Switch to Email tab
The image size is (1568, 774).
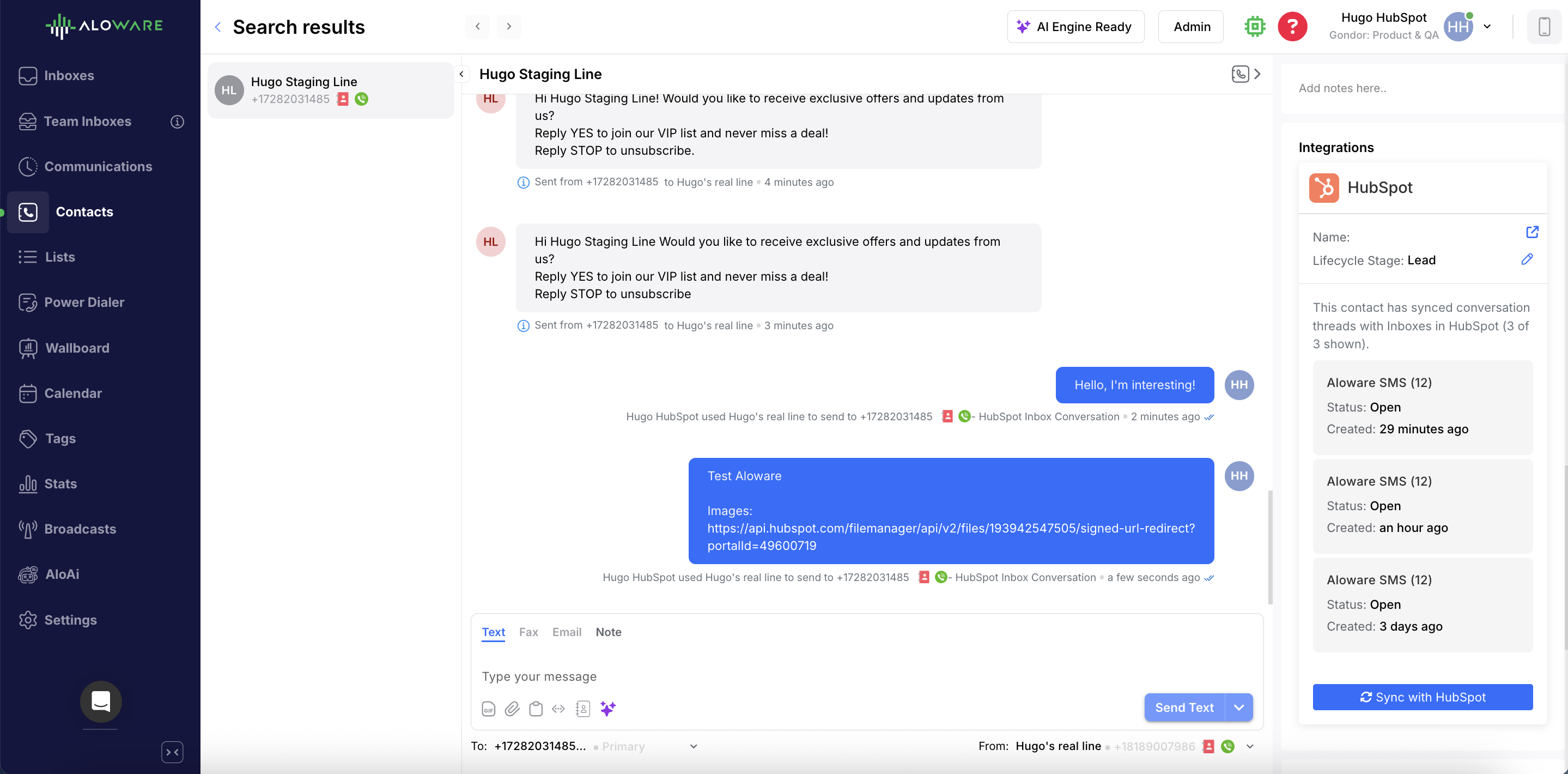click(567, 632)
